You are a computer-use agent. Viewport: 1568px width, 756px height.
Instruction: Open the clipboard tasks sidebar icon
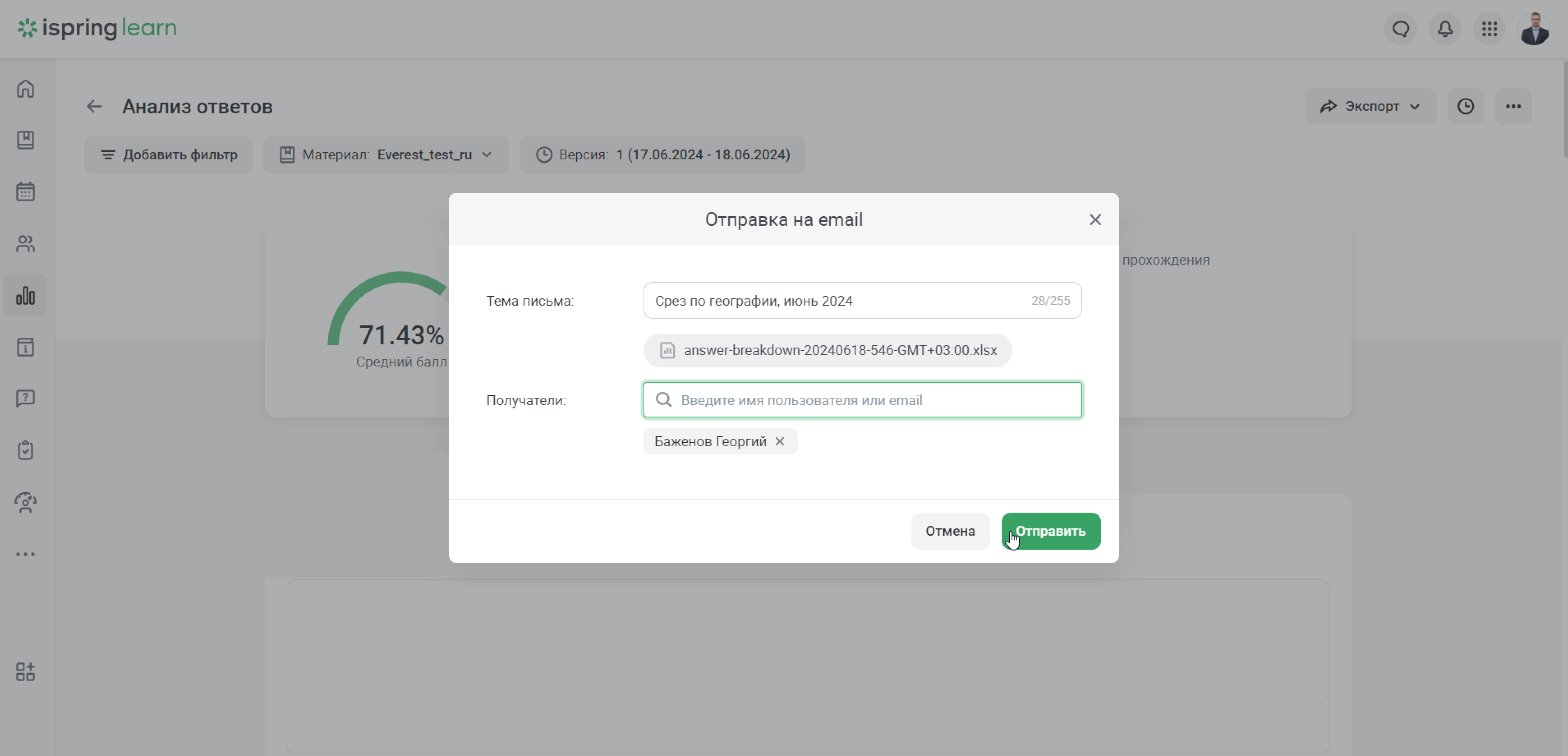click(26, 450)
